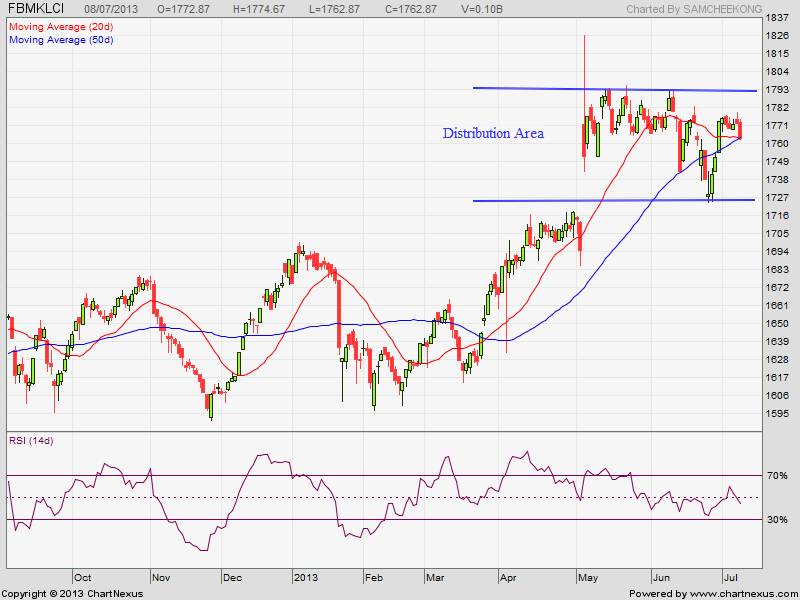The height and width of the screenshot is (600, 800).
Task: Click the upper blue resistance line at 1793
Action: point(615,89)
